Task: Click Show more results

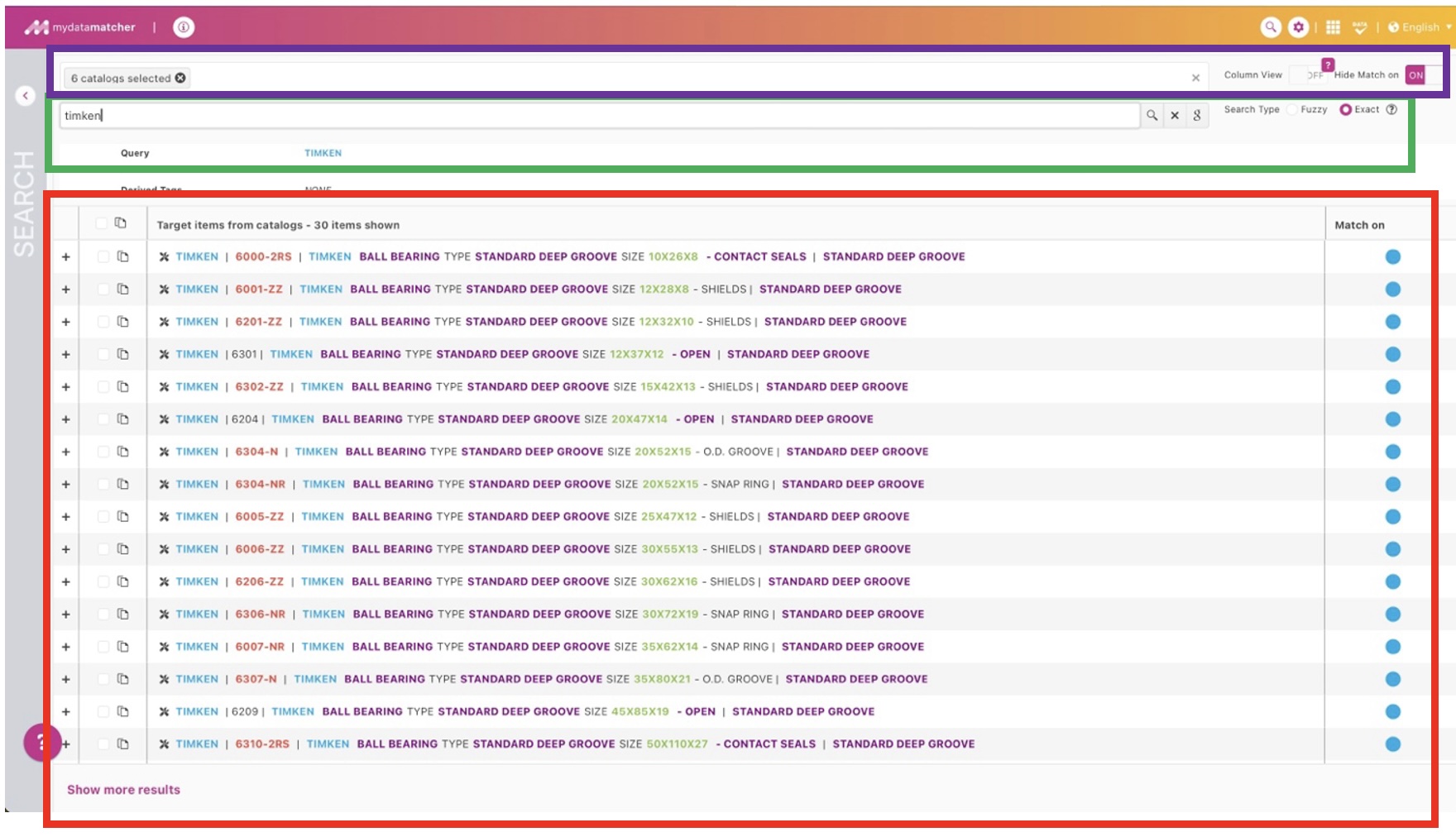Action: pyautogui.click(x=123, y=790)
